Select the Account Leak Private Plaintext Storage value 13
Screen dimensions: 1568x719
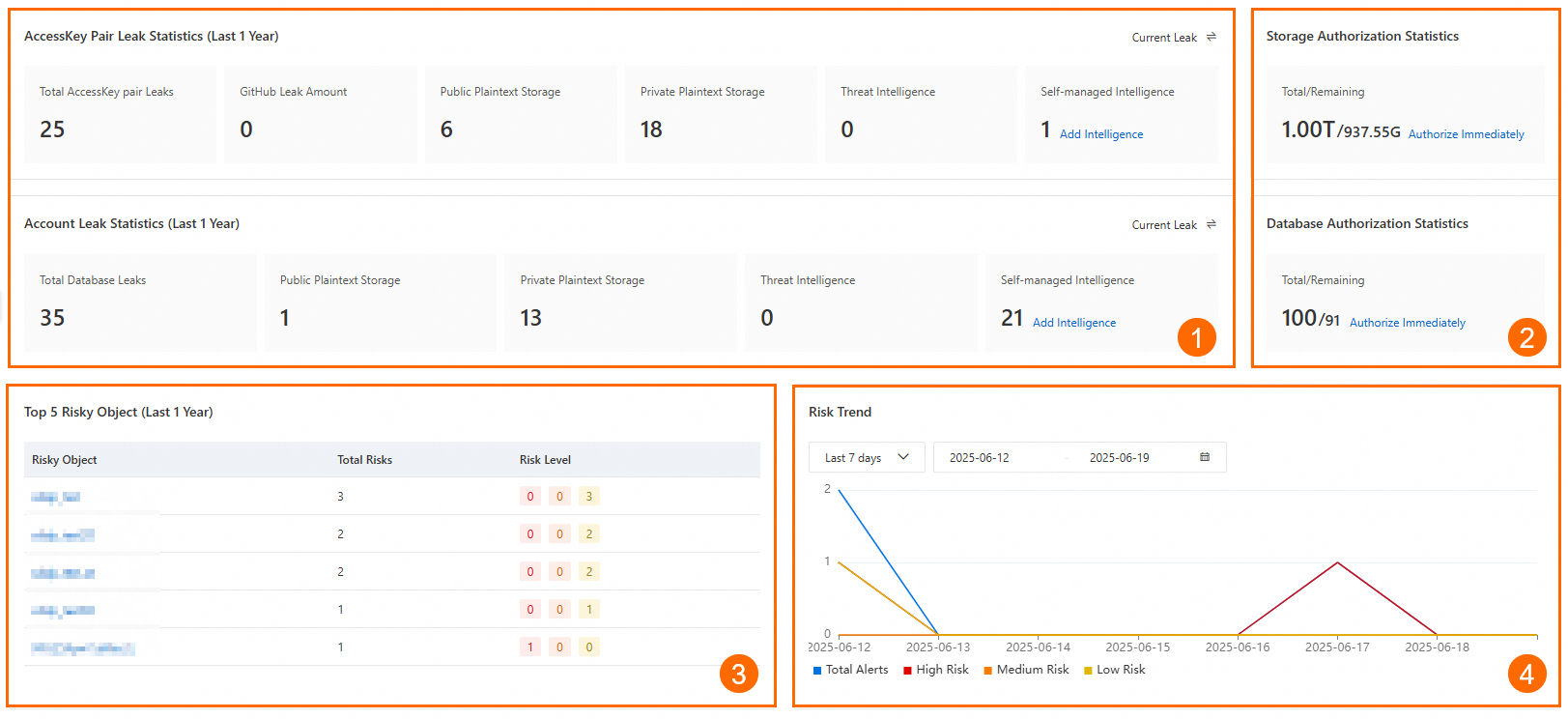tap(530, 318)
